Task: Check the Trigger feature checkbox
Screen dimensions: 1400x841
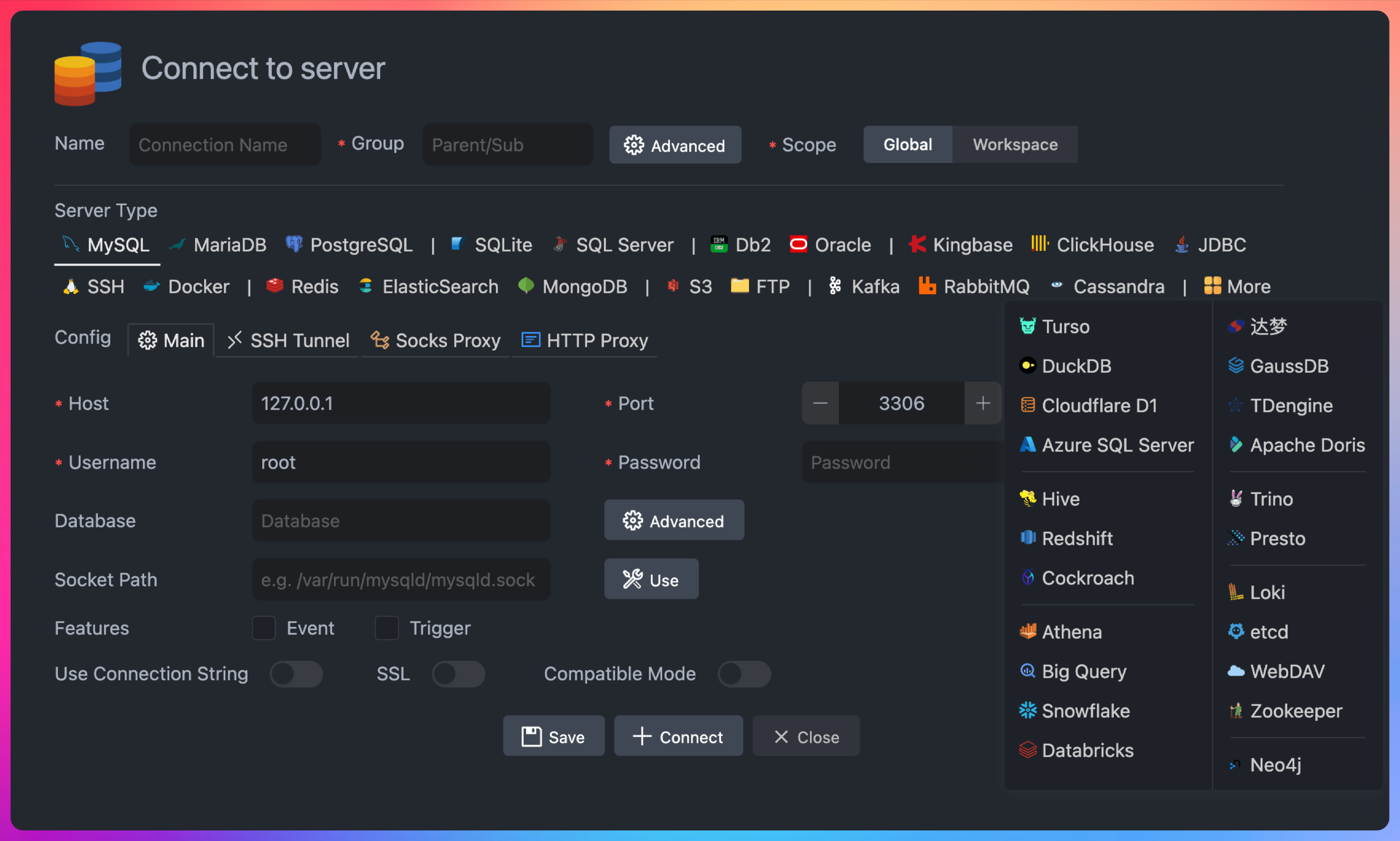Action: (x=387, y=628)
